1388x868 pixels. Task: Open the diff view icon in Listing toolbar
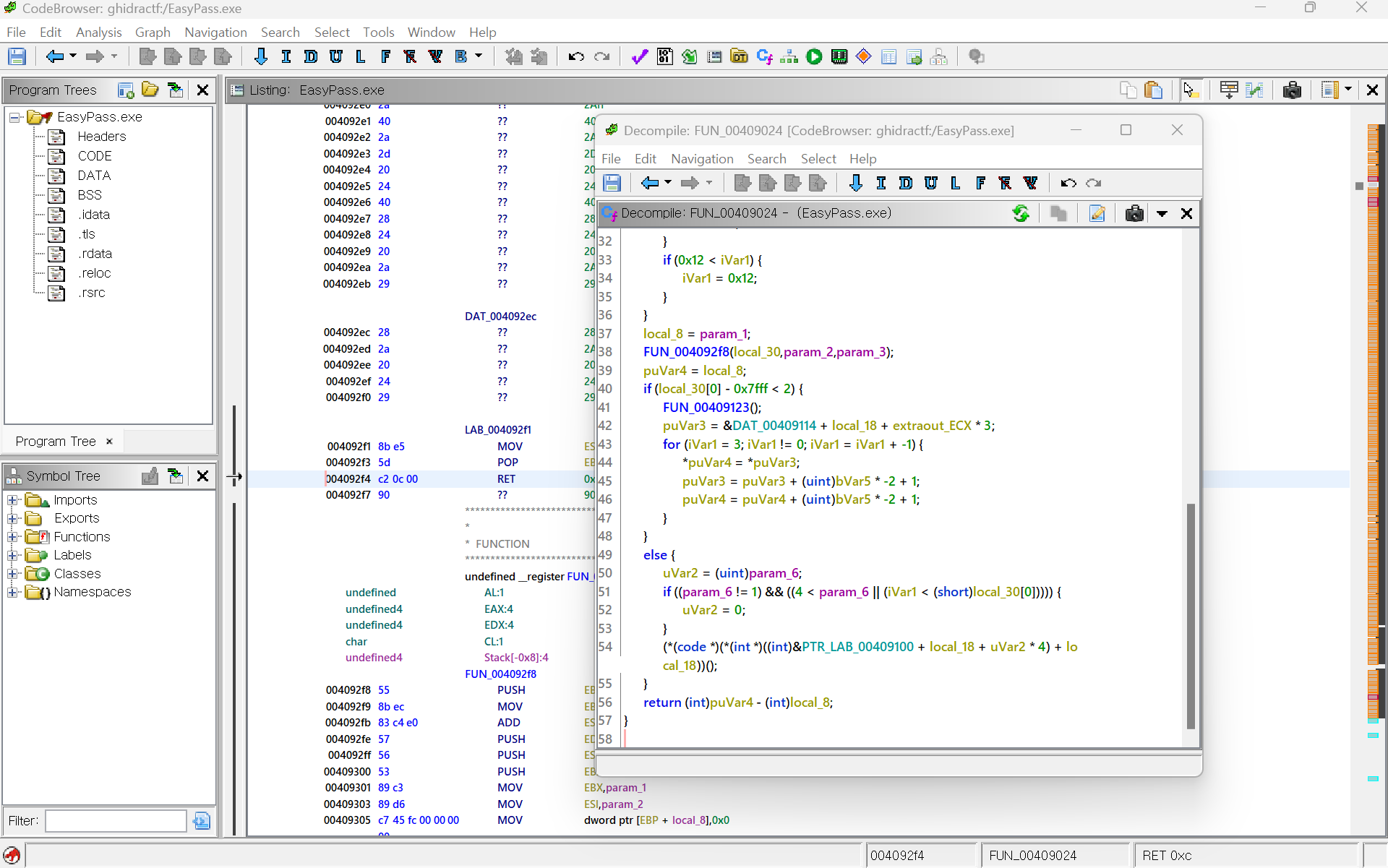coord(1255,90)
